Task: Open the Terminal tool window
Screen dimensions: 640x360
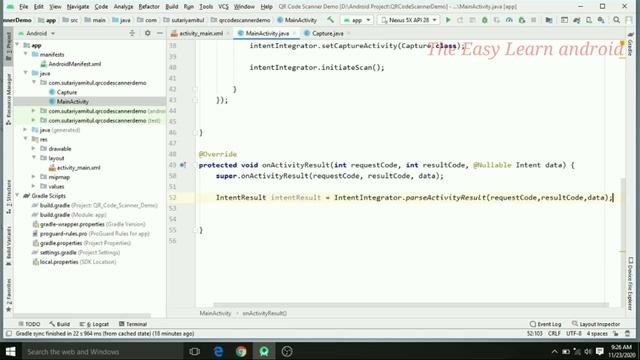Action: (x=133, y=324)
